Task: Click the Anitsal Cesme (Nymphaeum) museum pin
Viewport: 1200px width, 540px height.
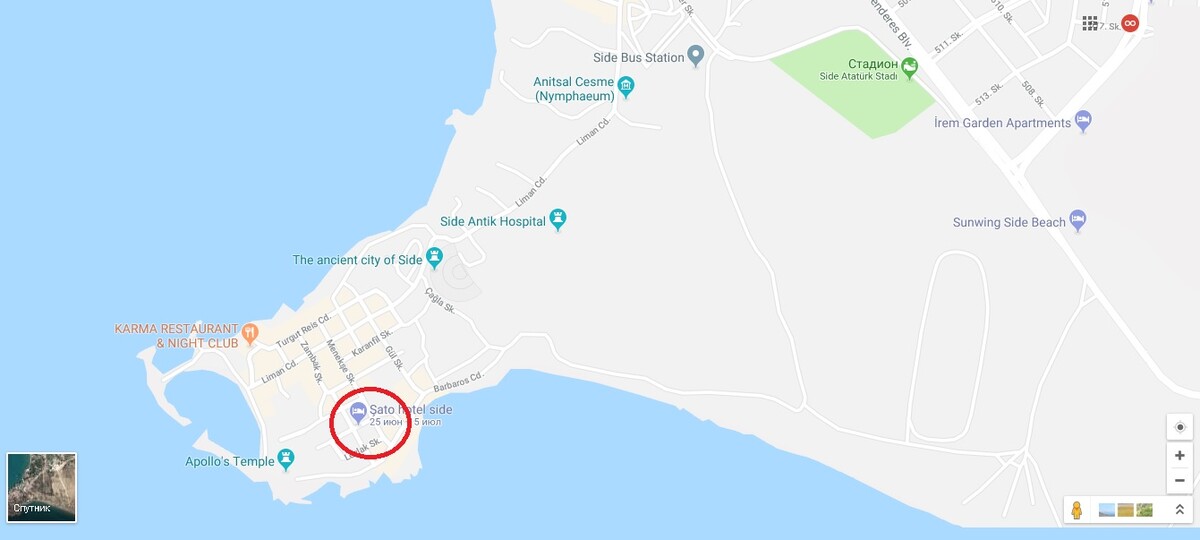Action: (626, 86)
